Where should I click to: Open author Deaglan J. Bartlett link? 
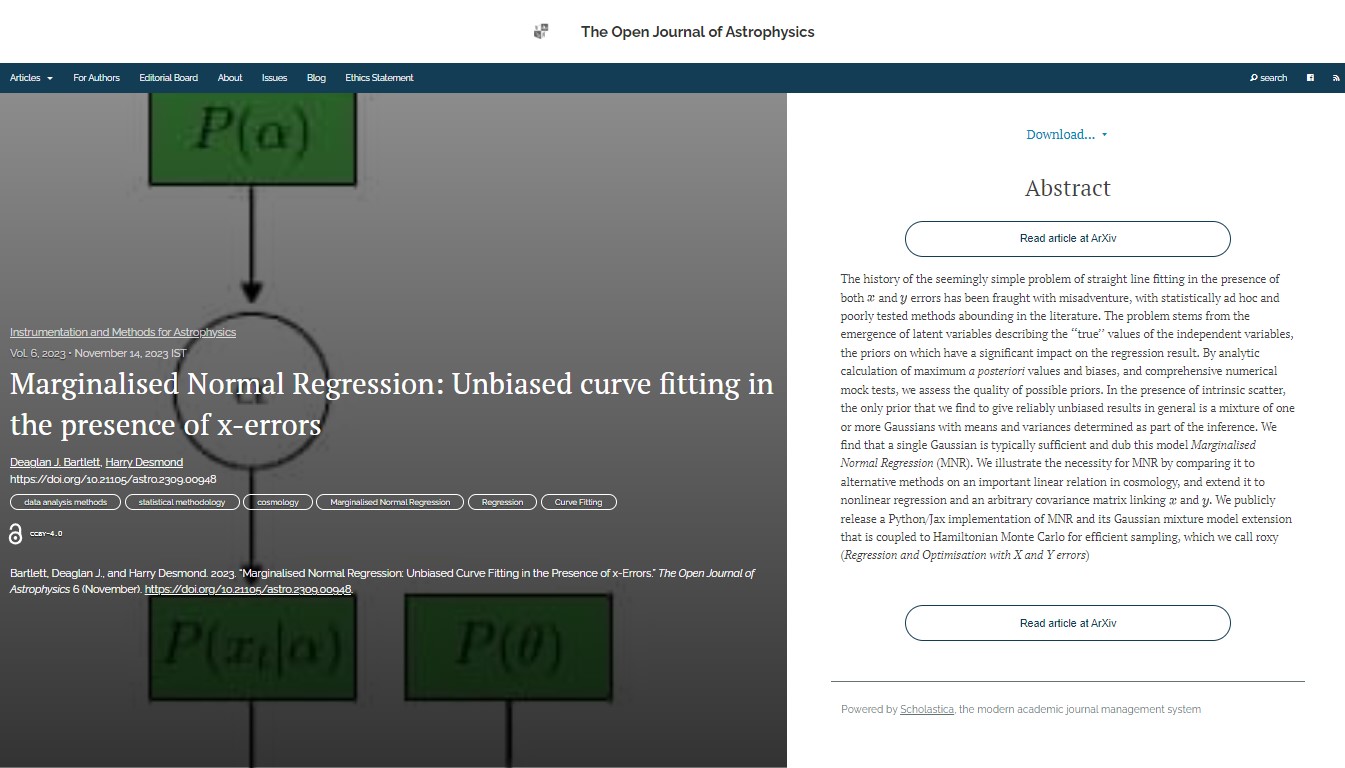click(55, 462)
